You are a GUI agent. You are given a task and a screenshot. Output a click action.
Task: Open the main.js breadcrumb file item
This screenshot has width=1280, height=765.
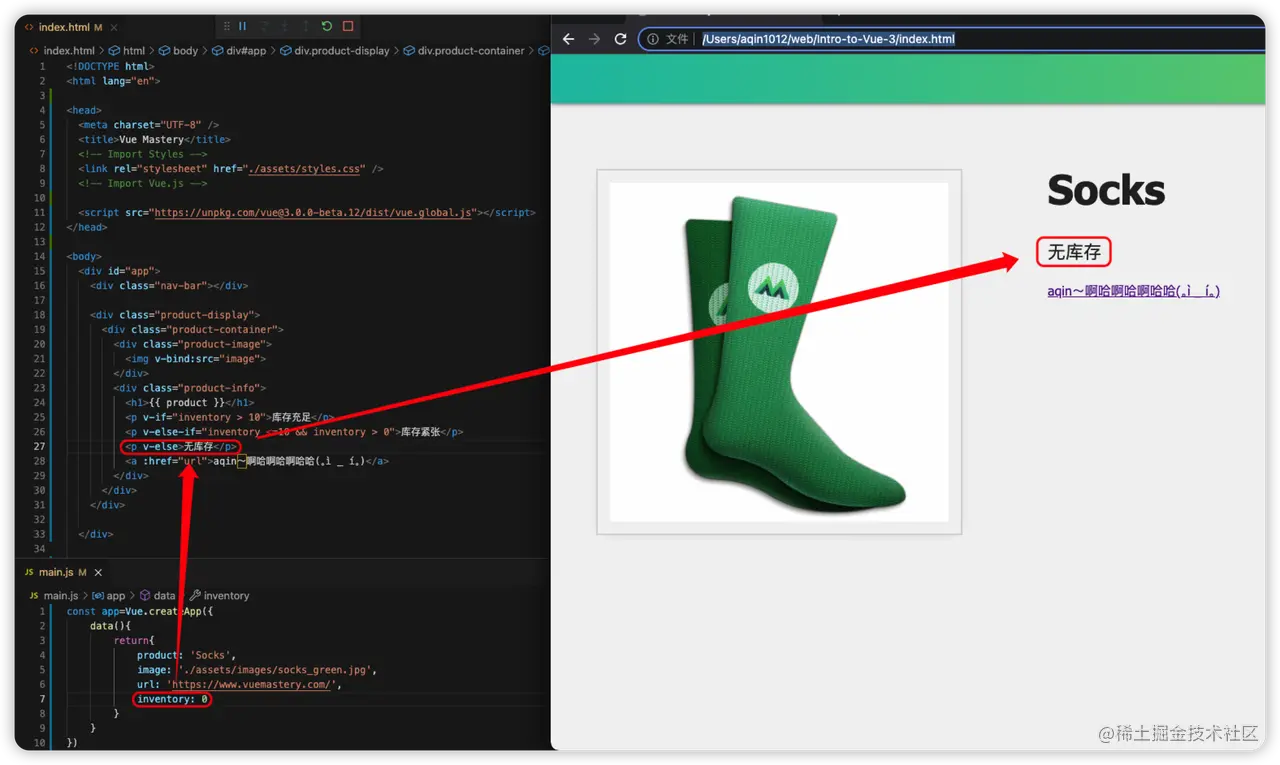[x=54, y=595]
